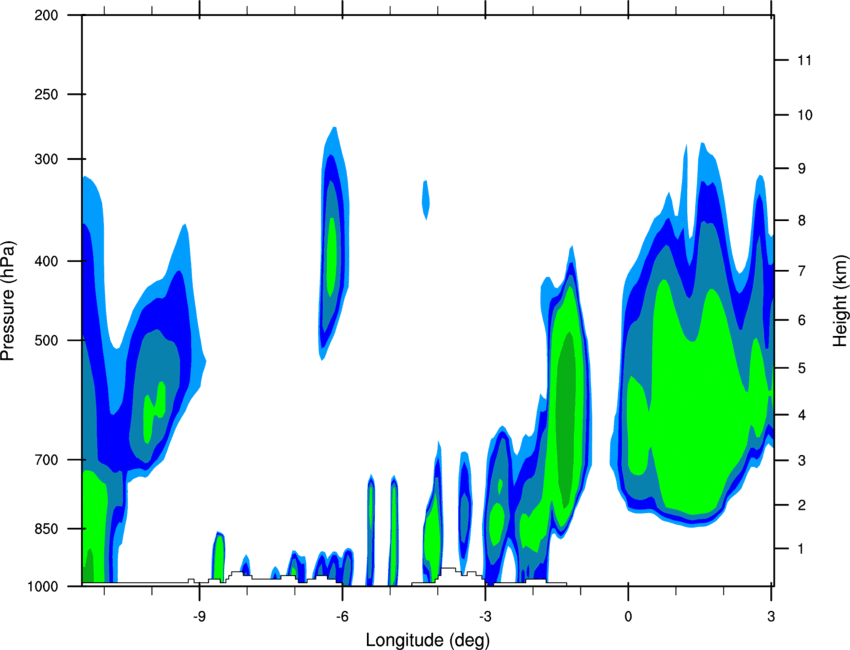Select the 1000 pressure tick label
Screen dimensions: 850x650
pos(43,587)
